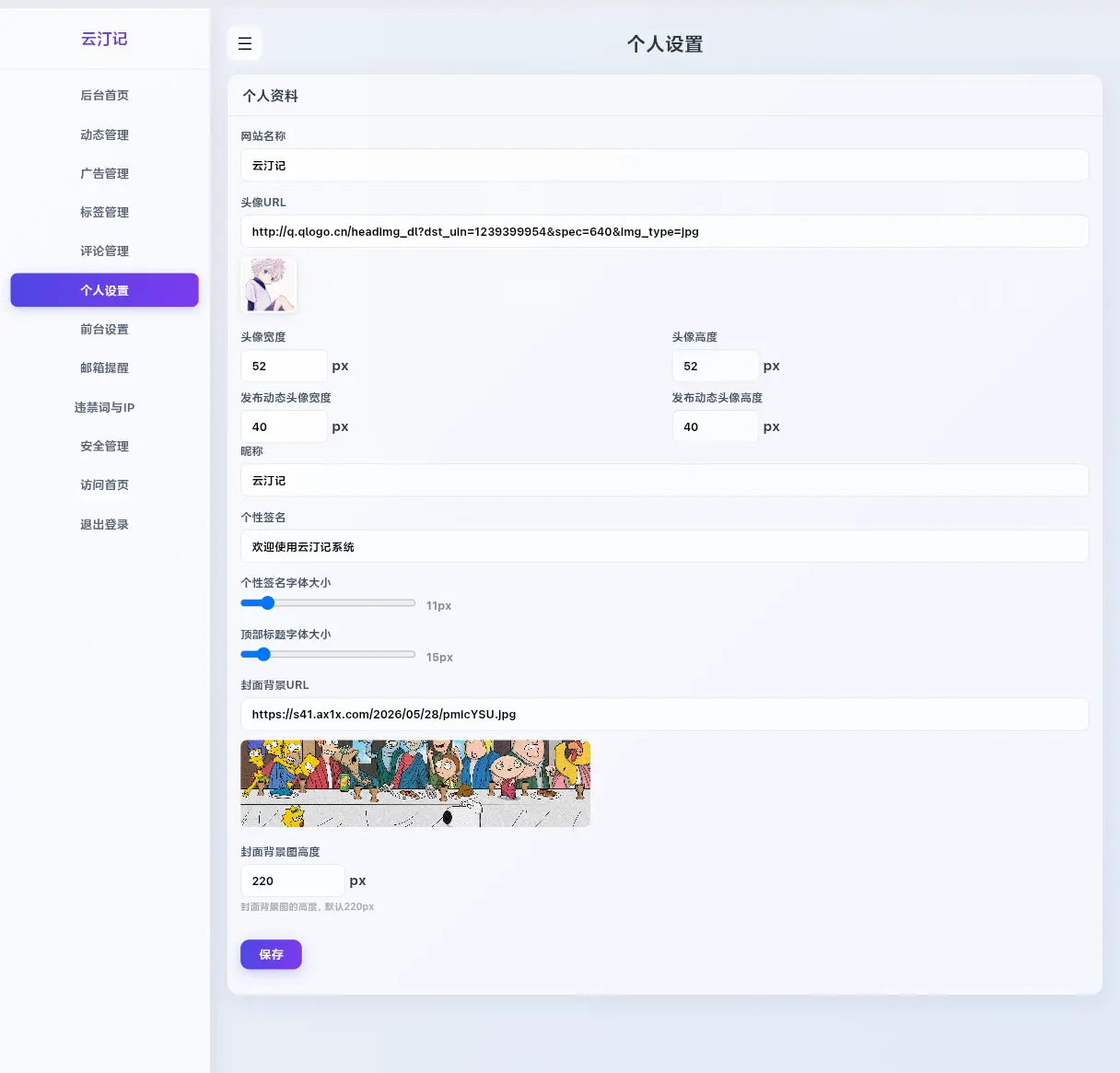Viewport: 1120px width, 1073px height.
Task: Click the 个性签名 text field
Action: 664,546
